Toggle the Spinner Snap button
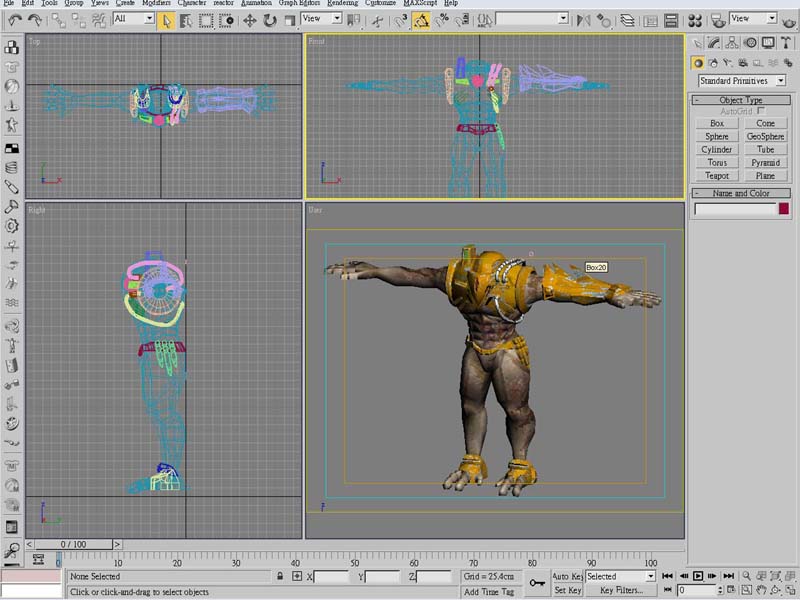 (462, 21)
